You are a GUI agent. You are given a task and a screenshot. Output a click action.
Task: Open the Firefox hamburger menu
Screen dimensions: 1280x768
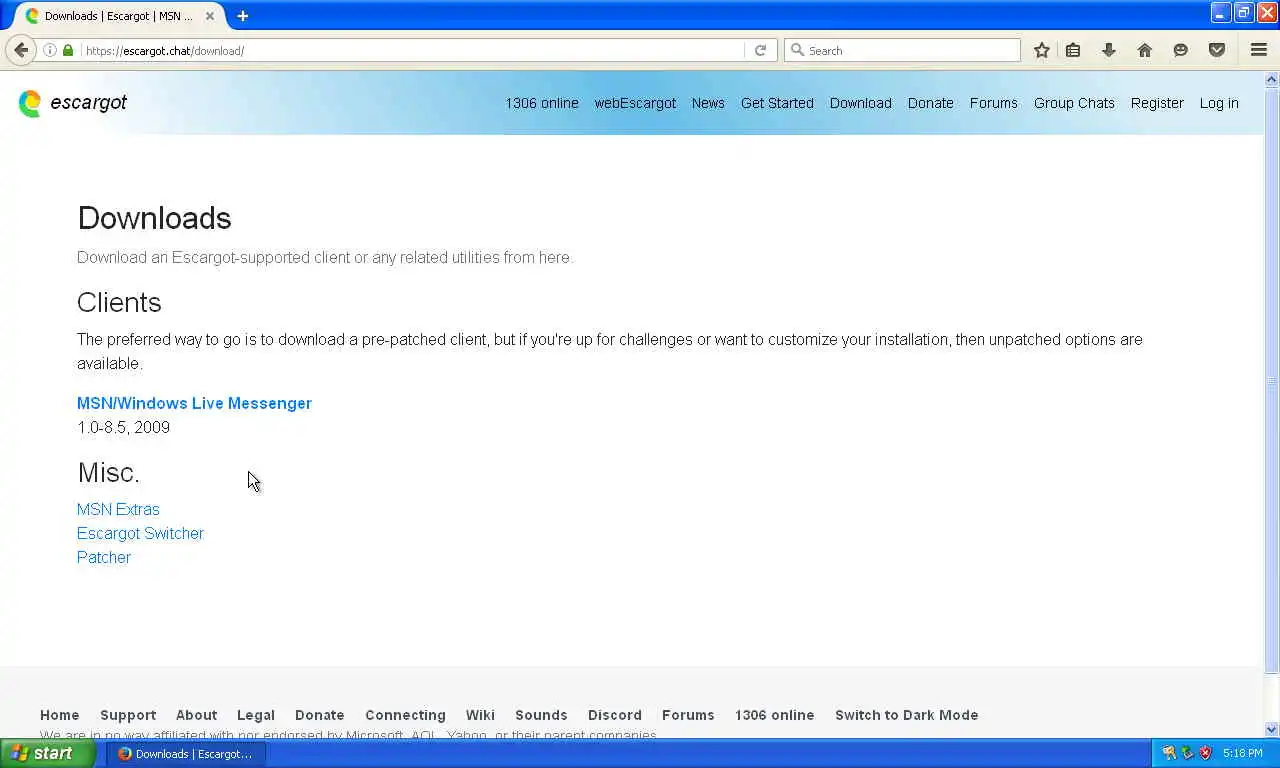click(1259, 50)
